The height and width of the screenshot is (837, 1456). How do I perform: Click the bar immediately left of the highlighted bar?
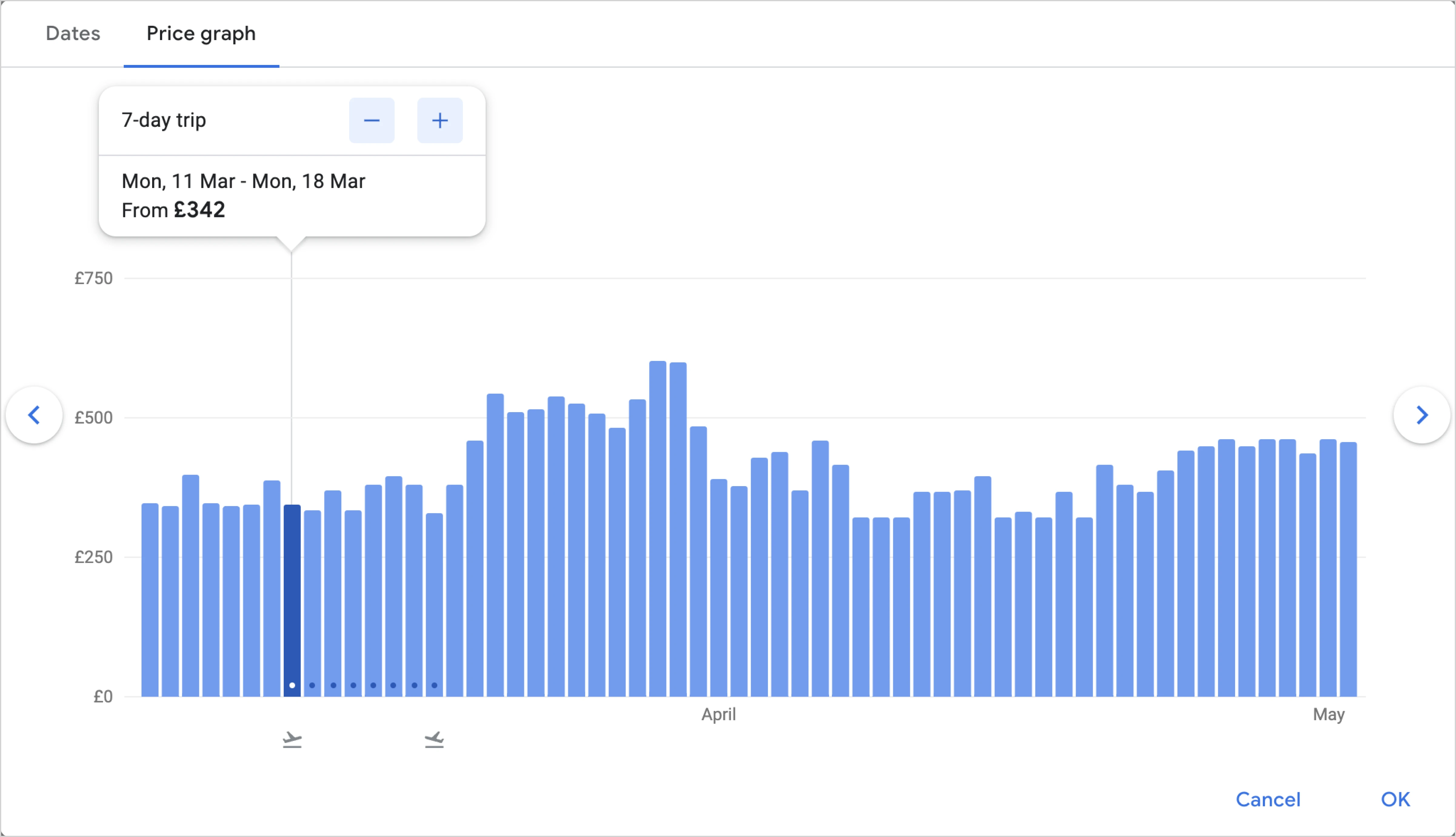272,588
